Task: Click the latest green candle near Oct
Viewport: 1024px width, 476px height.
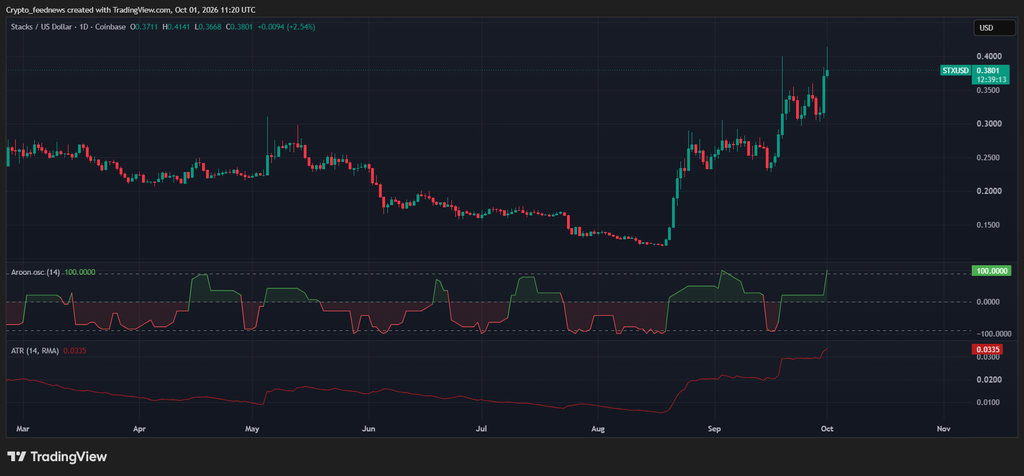Action: click(827, 72)
